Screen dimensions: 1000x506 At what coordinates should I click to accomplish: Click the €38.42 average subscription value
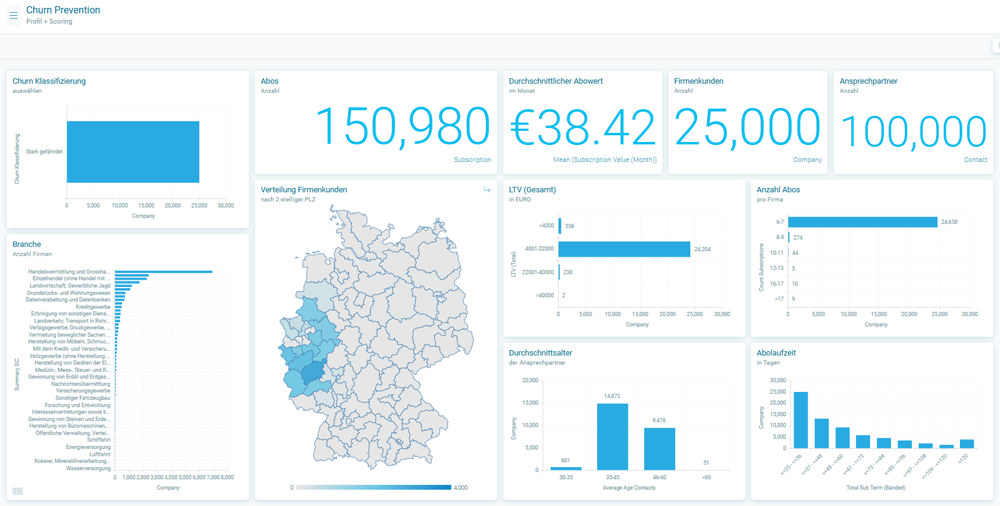click(583, 127)
